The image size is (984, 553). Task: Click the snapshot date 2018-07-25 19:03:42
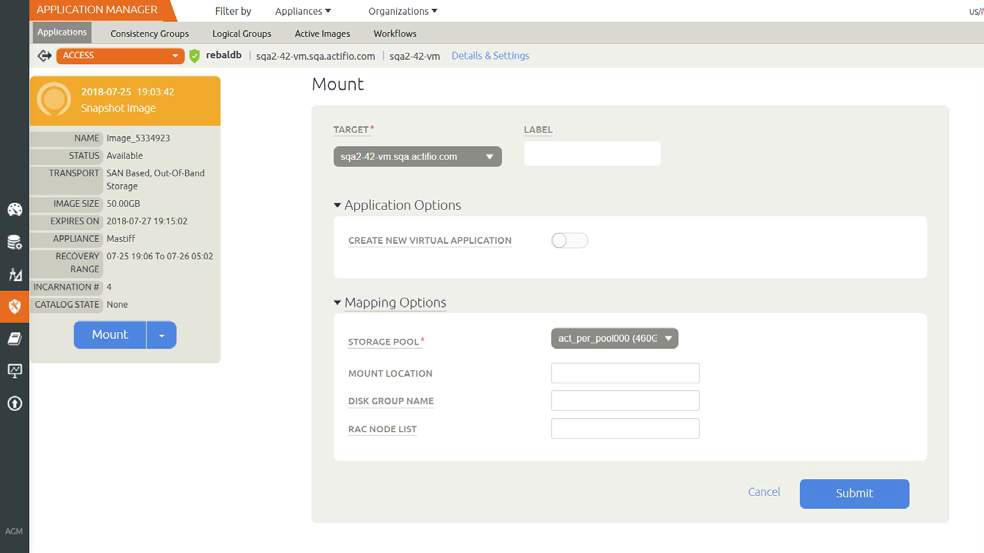tap(127, 92)
